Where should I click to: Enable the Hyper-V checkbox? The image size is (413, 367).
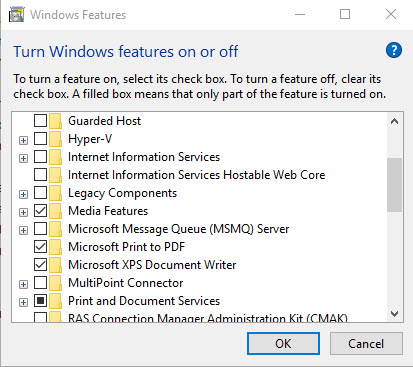tap(40, 138)
